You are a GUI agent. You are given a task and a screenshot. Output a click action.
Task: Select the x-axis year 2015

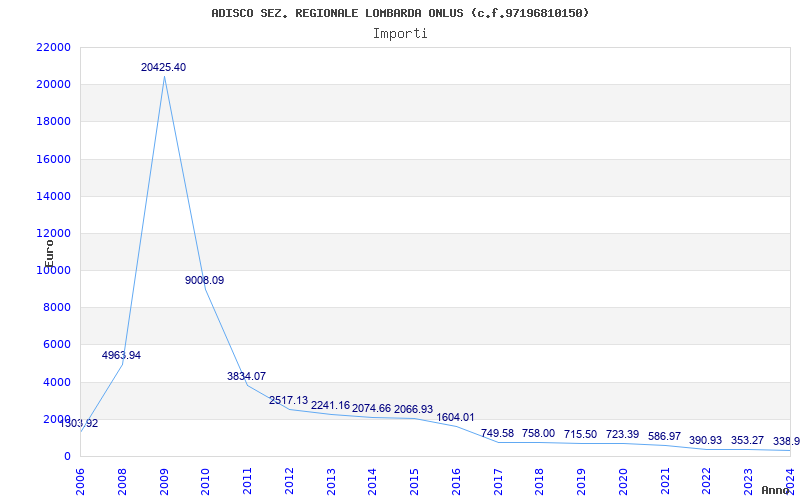pyautogui.click(x=415, y=481)
